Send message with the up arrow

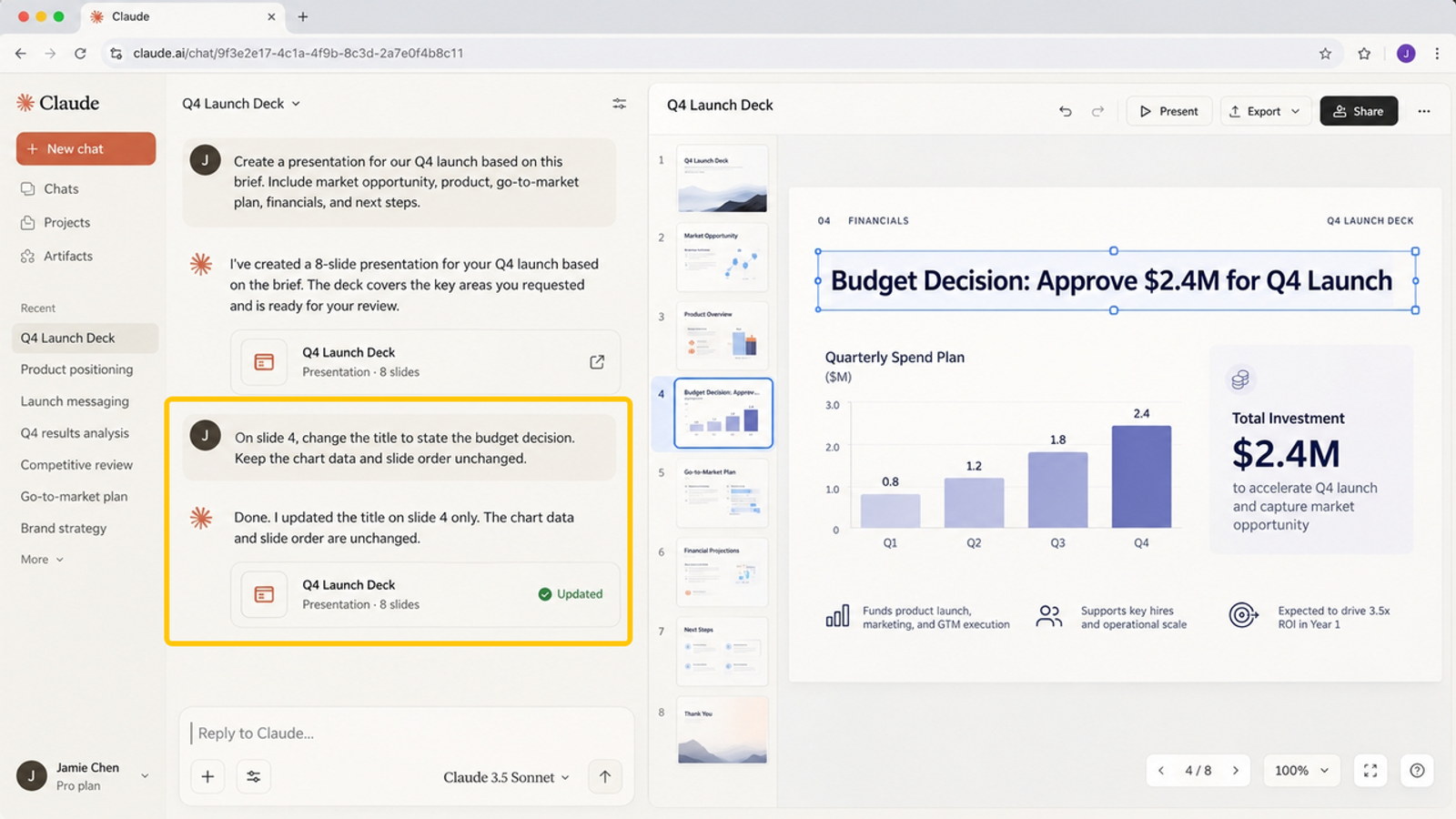click(605, 776)
